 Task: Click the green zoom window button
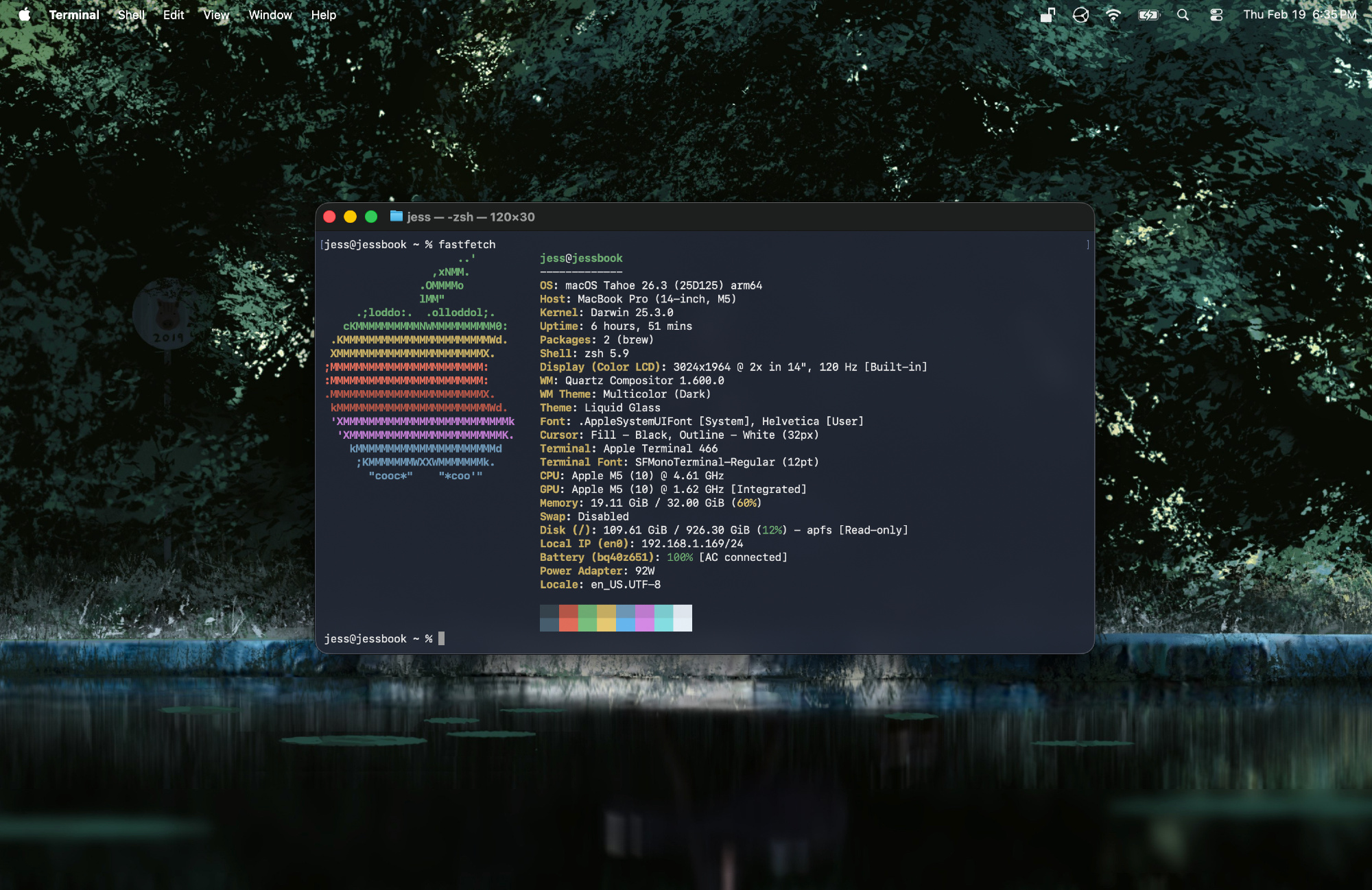[371, 217]
